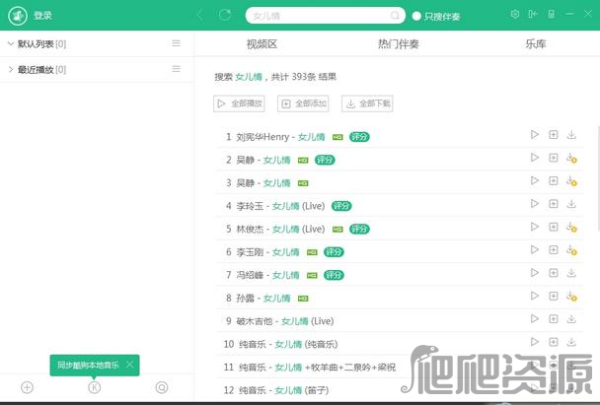Click the refresh icon beside the search box
Image resolution: width=600 pixels, height=405 pixels.
(x=225, y=15)
